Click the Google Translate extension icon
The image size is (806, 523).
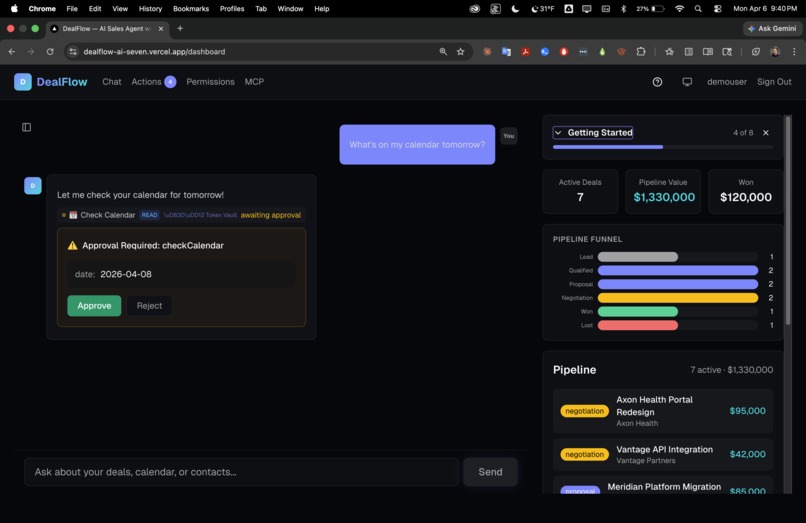[x=506, y=51]
